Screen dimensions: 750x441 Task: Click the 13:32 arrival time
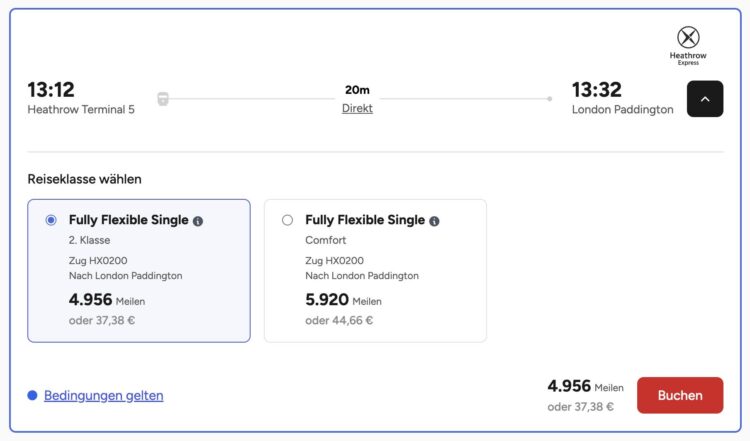click(596, 89)
